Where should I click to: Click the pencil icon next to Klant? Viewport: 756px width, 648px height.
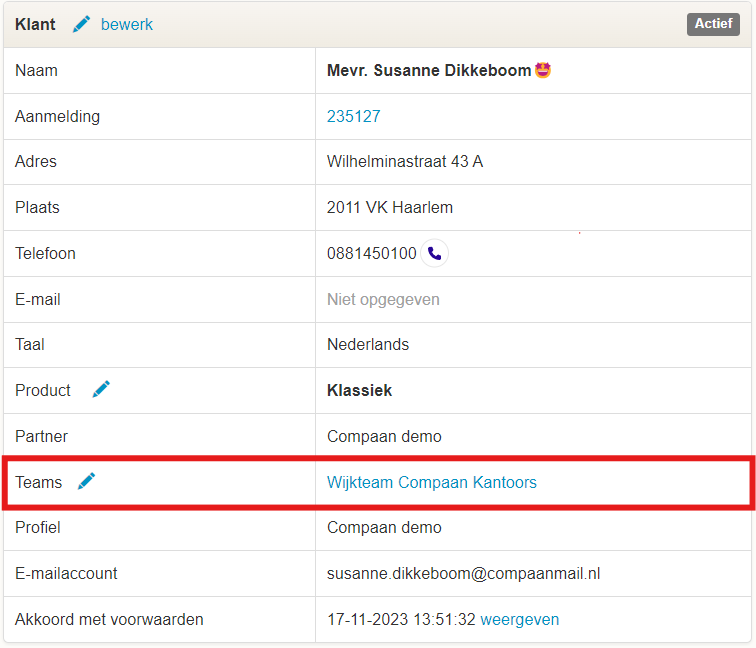[81, 24]
